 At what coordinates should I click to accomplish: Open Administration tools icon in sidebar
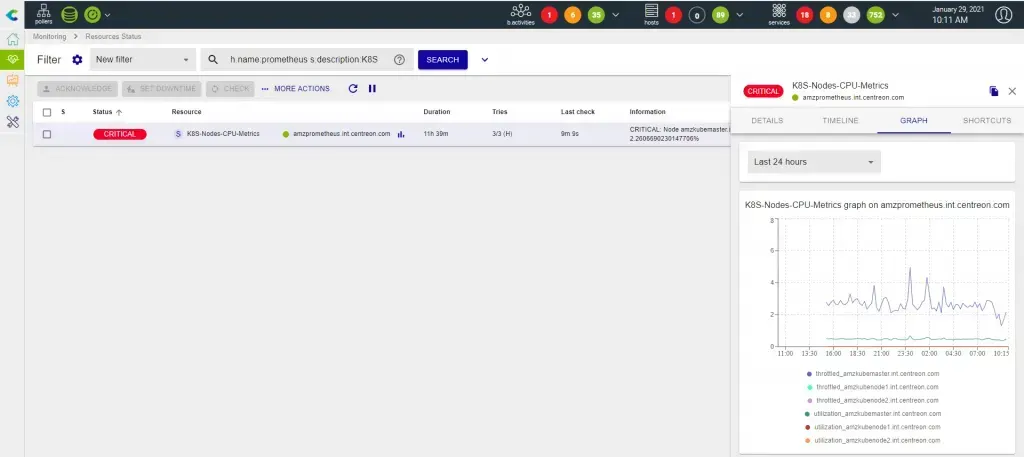click(x=12, y=122)
